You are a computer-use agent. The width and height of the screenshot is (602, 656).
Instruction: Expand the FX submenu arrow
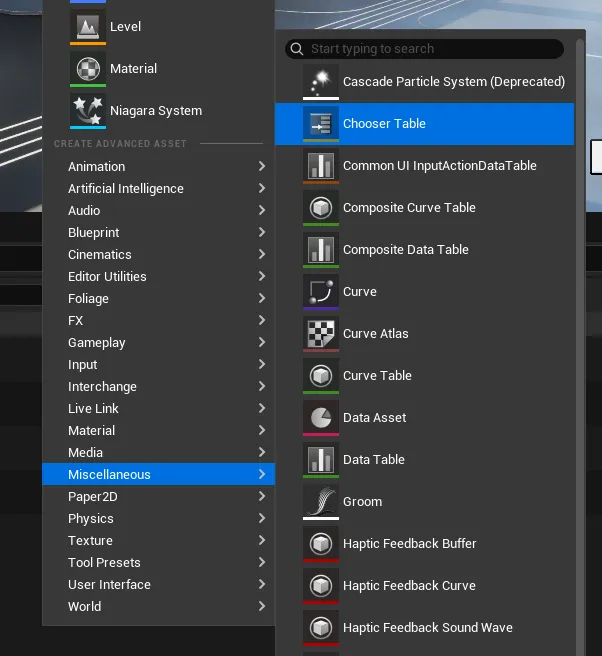point(262,320)
